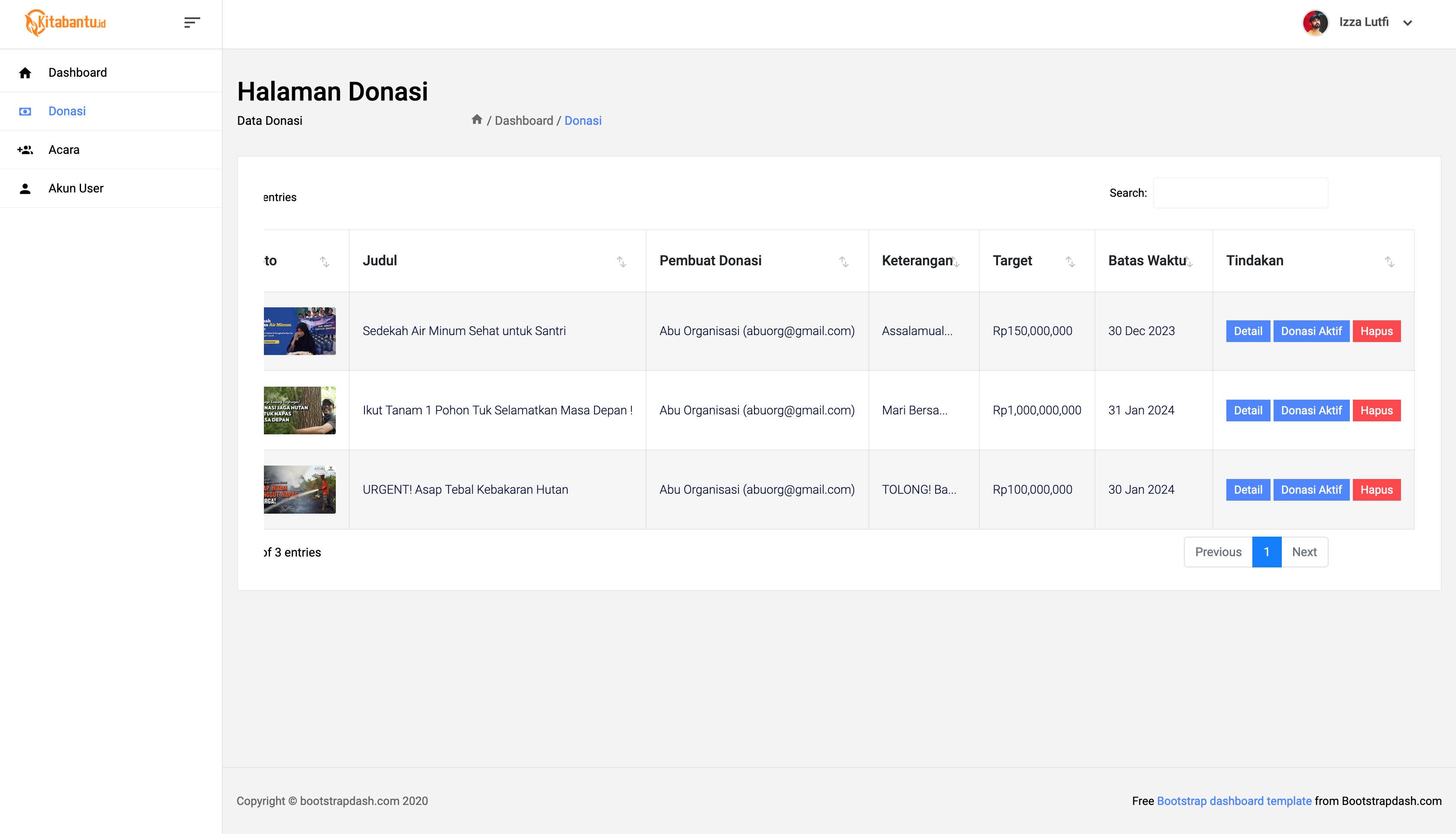Click Dashboard in the breadcrumb
This screenshot has width=1456, height=834.
pyautogui.click(x=523, y=121)
